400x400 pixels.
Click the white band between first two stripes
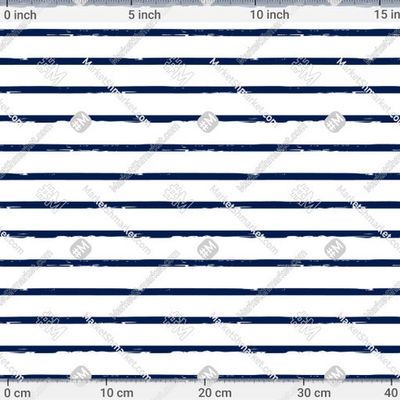200,47
